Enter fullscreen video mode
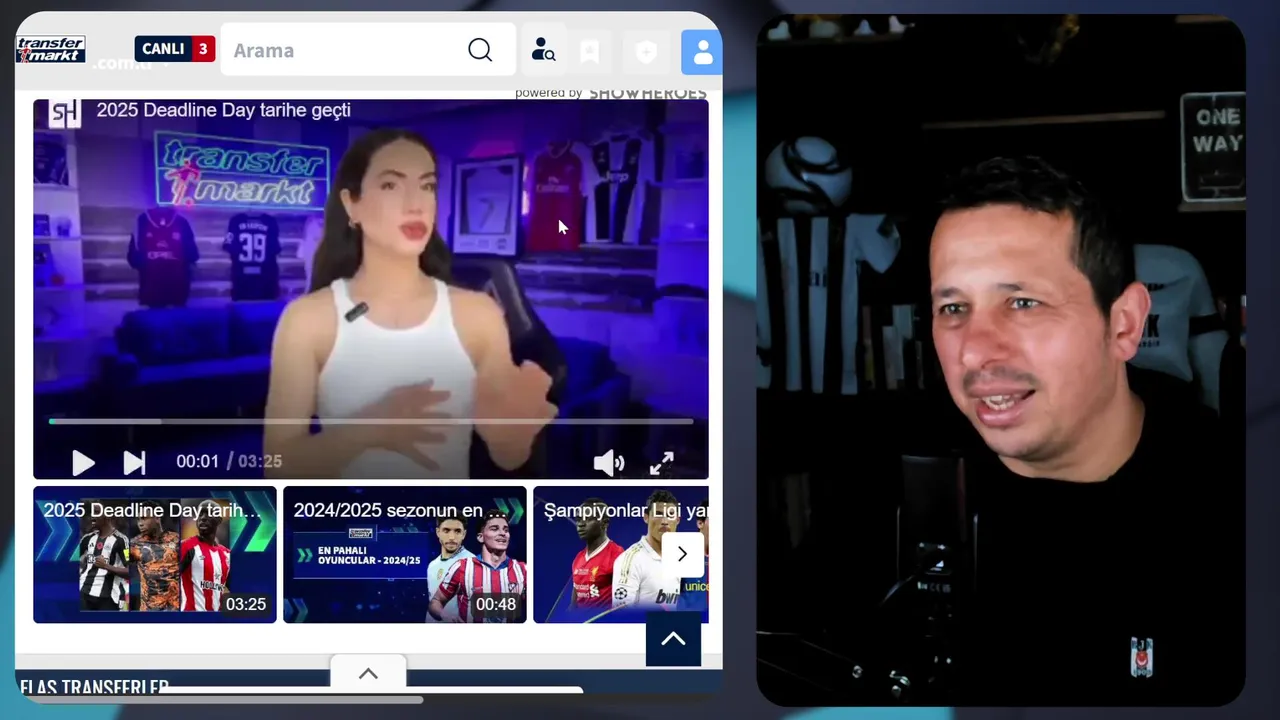 [661, 463]
